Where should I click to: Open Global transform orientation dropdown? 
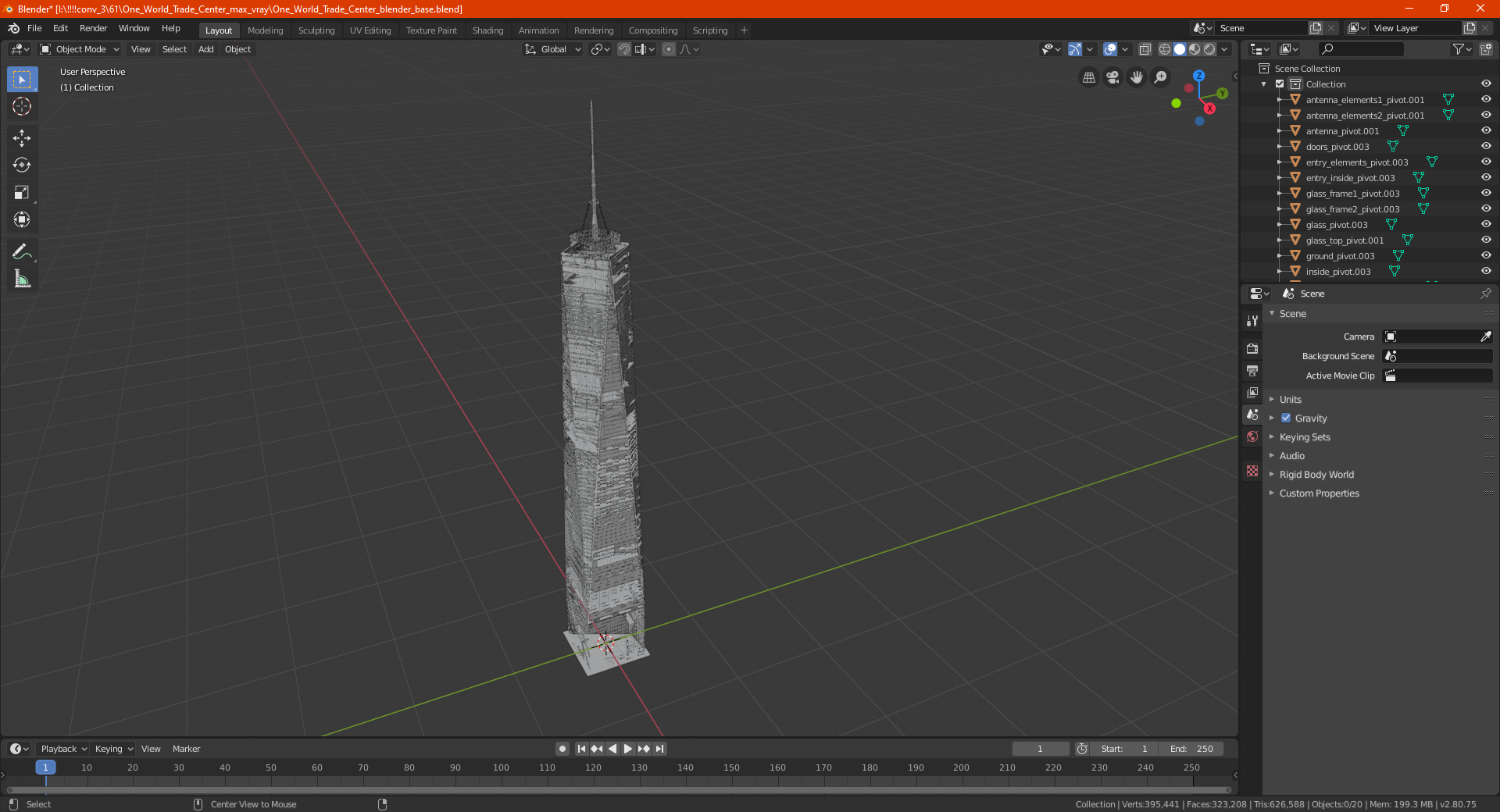click(x=553, y=49)
